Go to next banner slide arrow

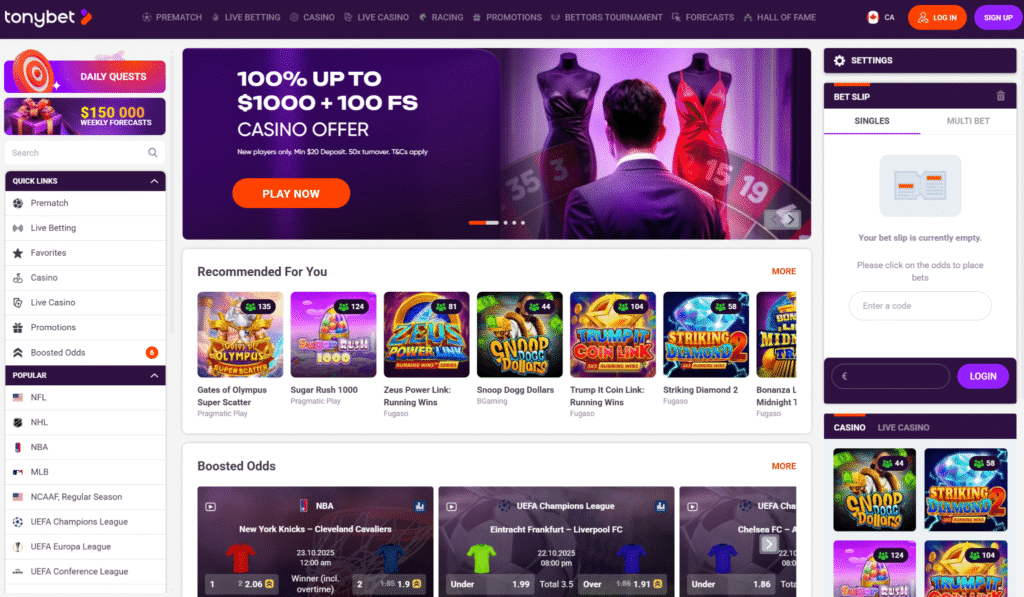791,219
